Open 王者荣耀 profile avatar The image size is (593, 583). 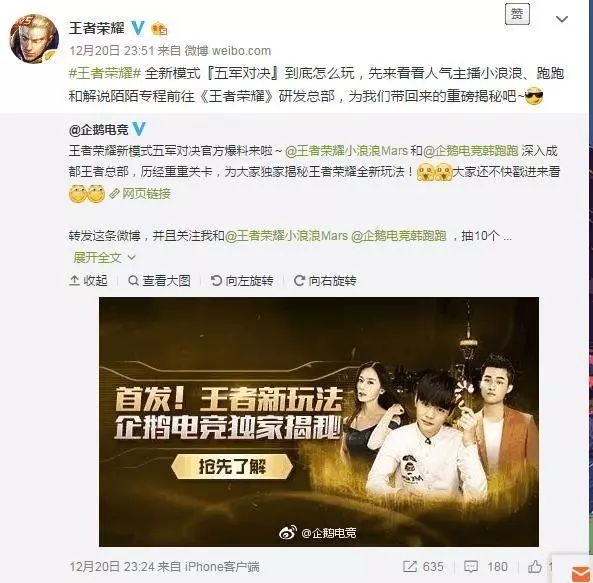pyautogui.click(x=34, y=39)
